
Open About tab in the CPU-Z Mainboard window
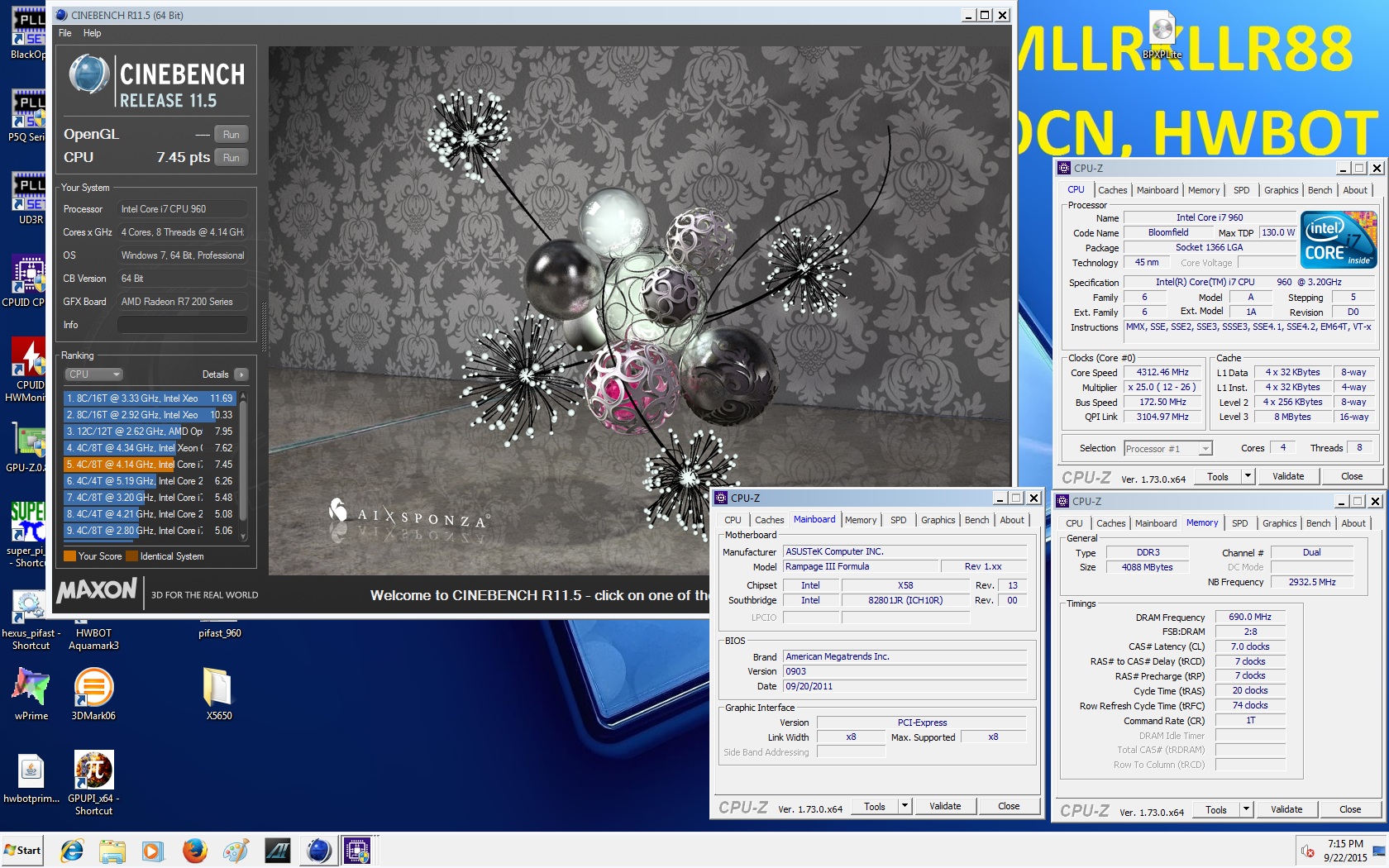coord(1012,520)
